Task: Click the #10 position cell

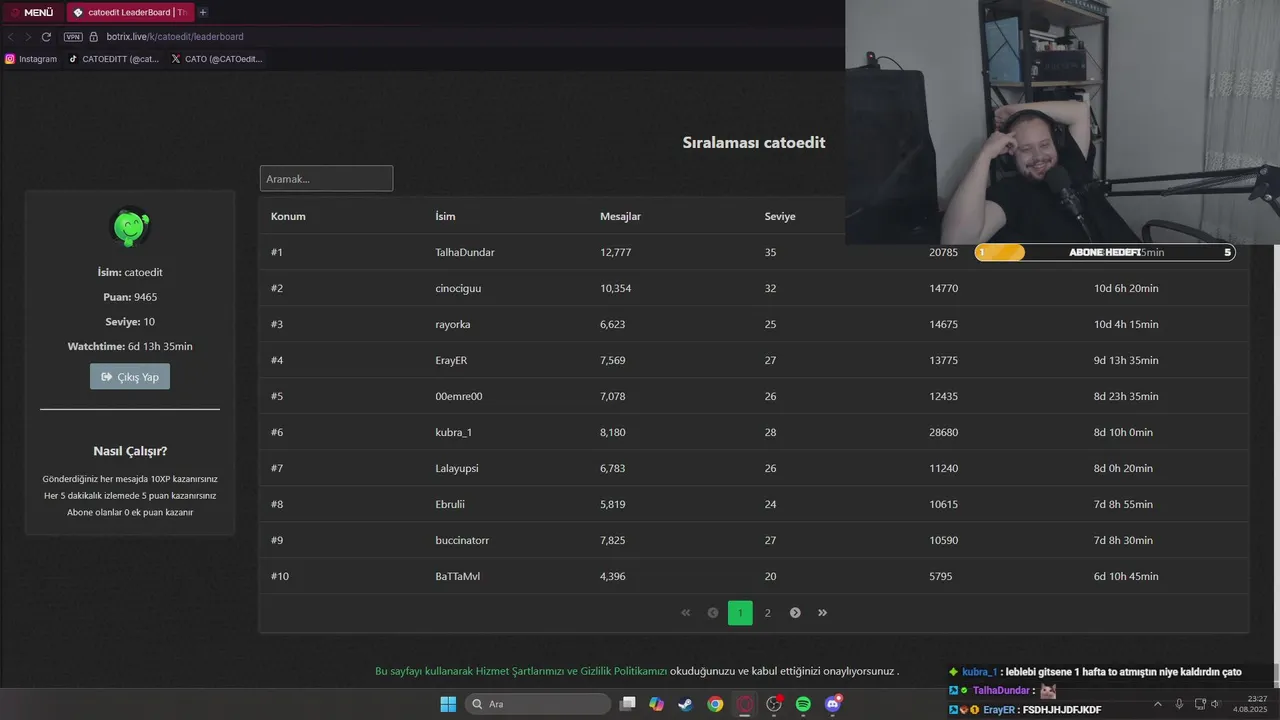Action: pos(279,576)
